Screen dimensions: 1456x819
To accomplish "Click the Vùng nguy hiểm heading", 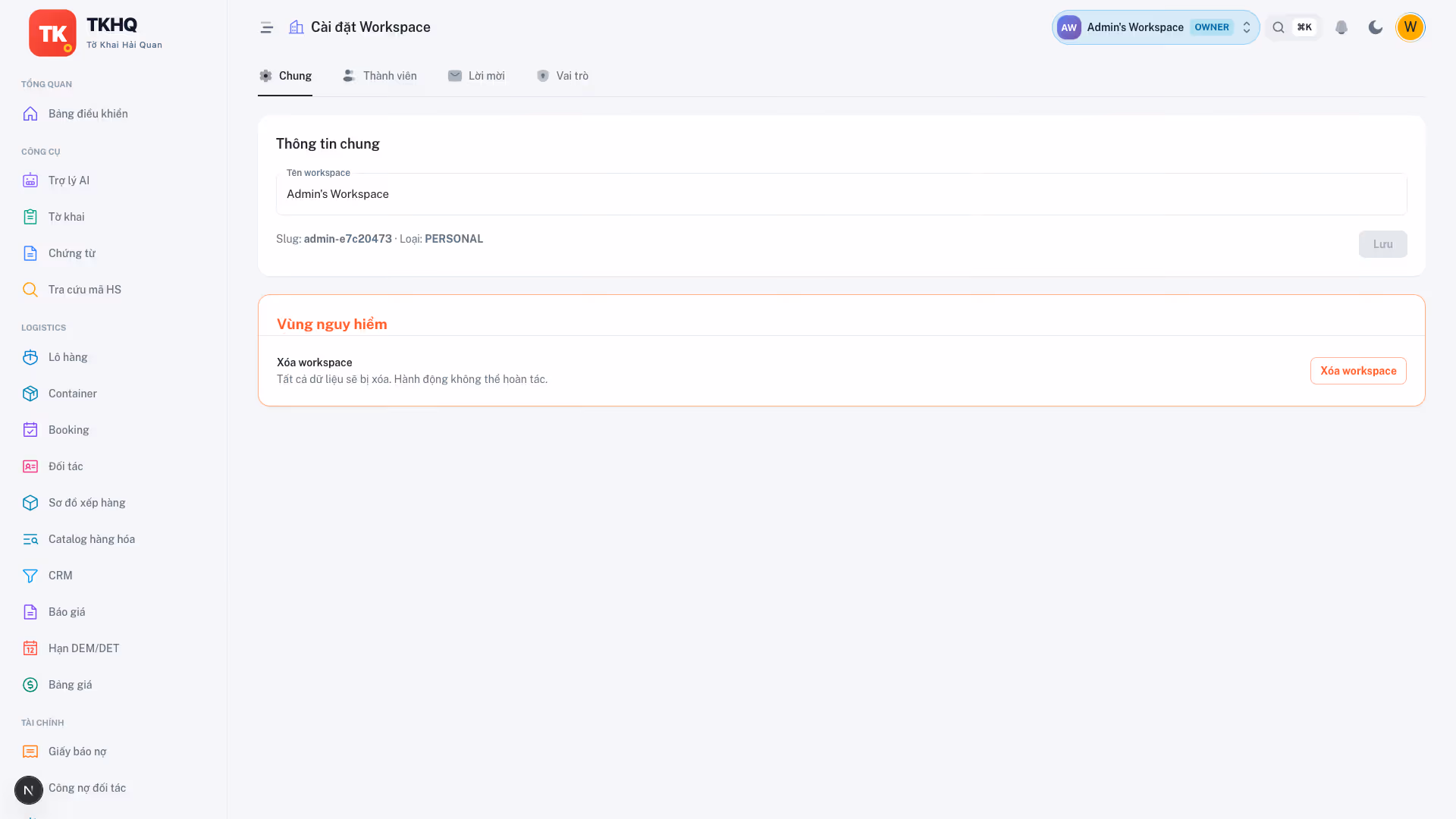I will pyautogui.click(x=332, y=325).
